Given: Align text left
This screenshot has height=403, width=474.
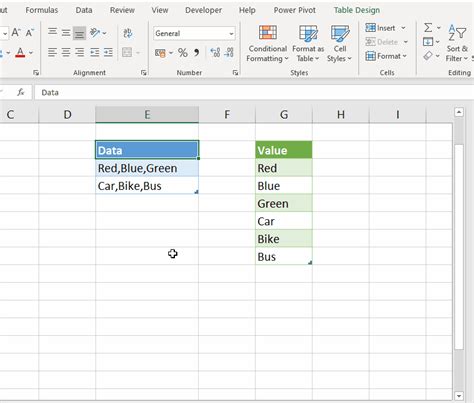Looking at the screenshot, I should 52,52.
